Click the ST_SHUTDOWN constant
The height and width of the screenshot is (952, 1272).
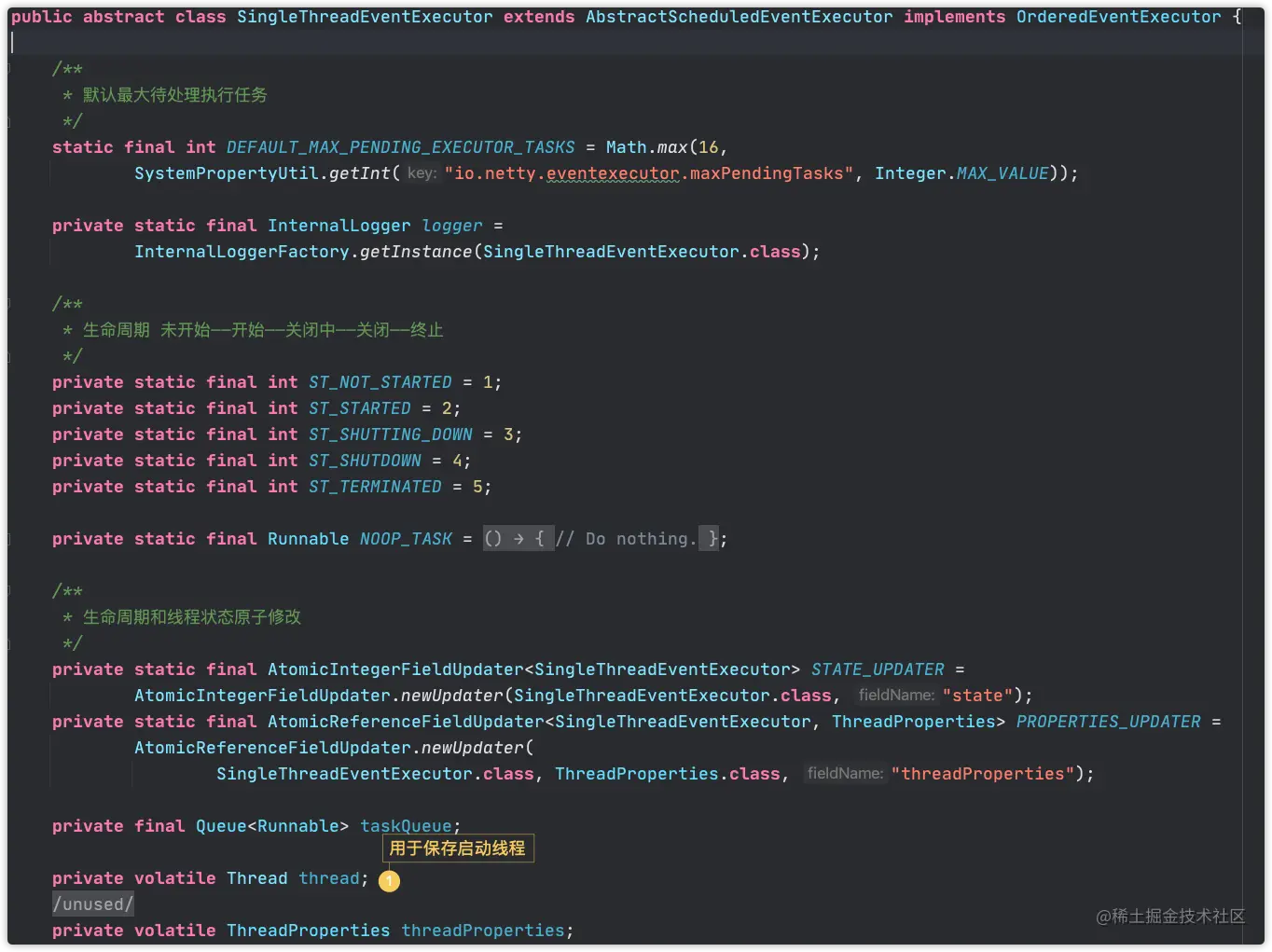point(365,461)
